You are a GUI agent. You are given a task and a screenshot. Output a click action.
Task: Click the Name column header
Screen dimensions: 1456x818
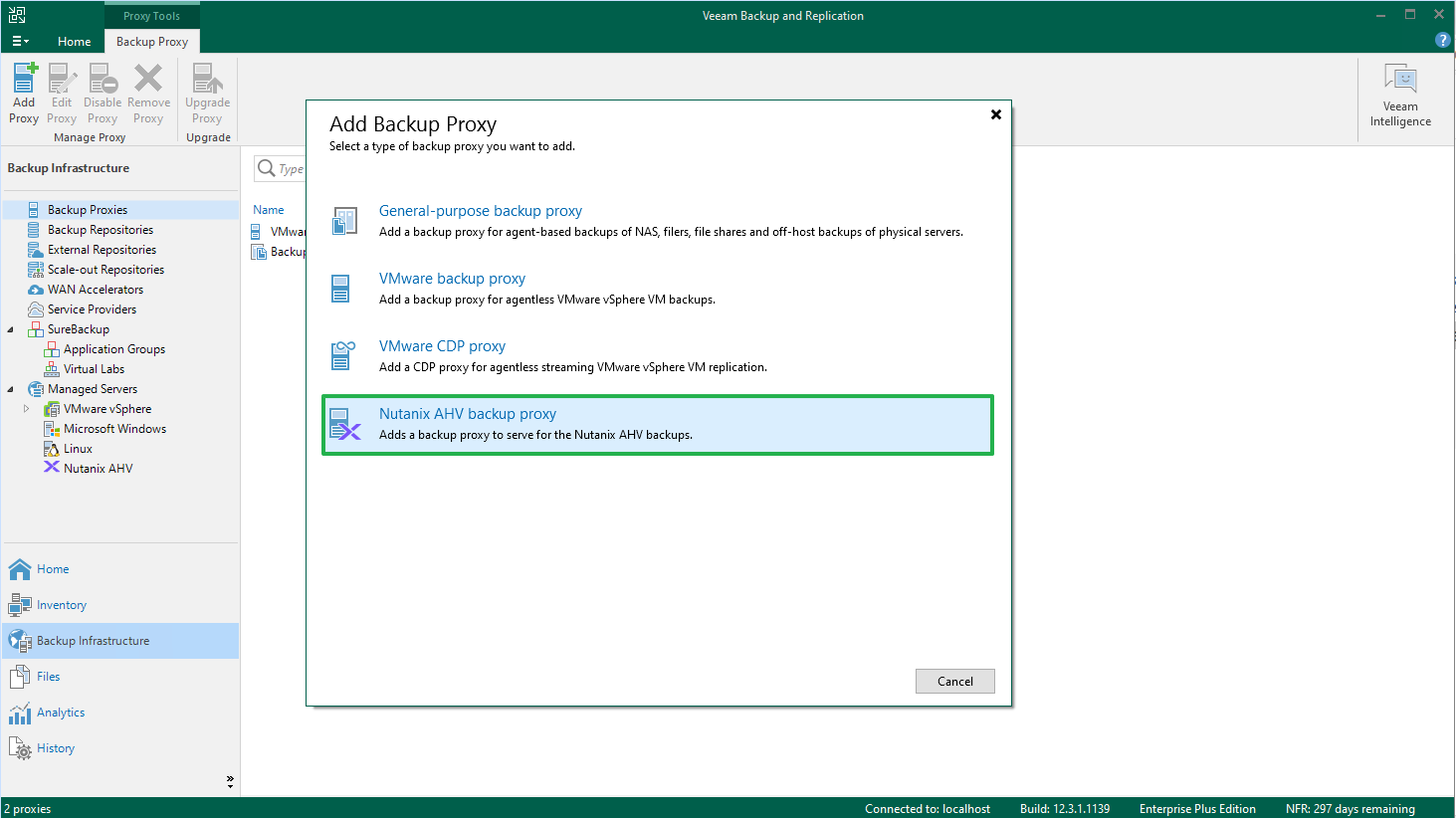[269, 210]
